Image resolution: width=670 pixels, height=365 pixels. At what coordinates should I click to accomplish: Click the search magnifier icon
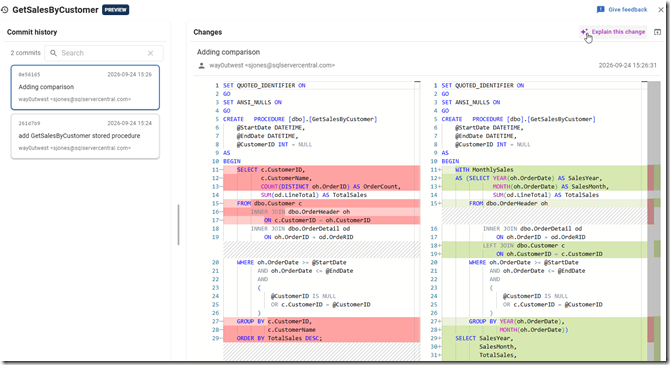coord(53,53)
